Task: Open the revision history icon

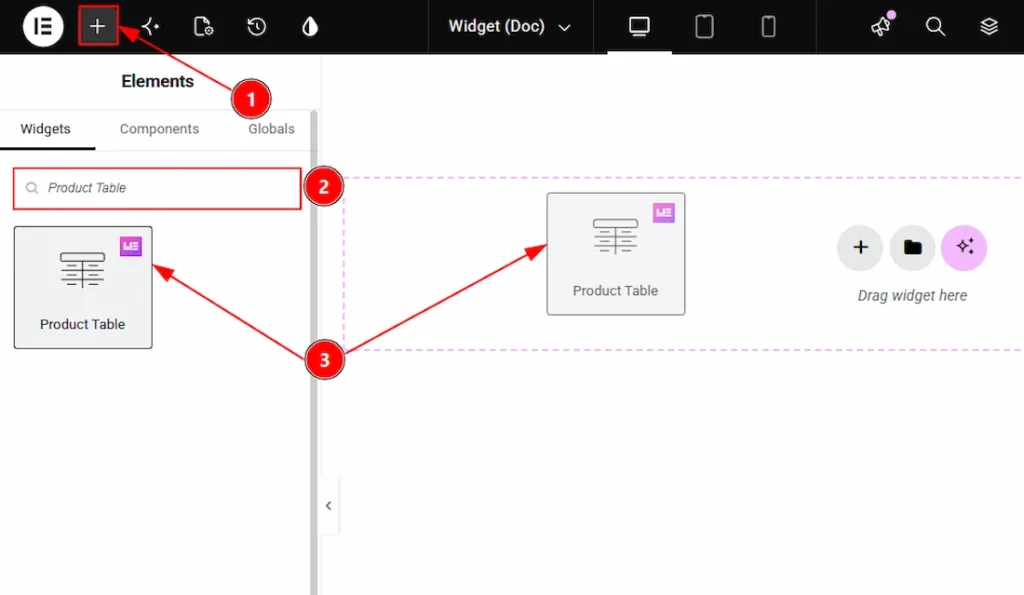Action: point(257,26)
